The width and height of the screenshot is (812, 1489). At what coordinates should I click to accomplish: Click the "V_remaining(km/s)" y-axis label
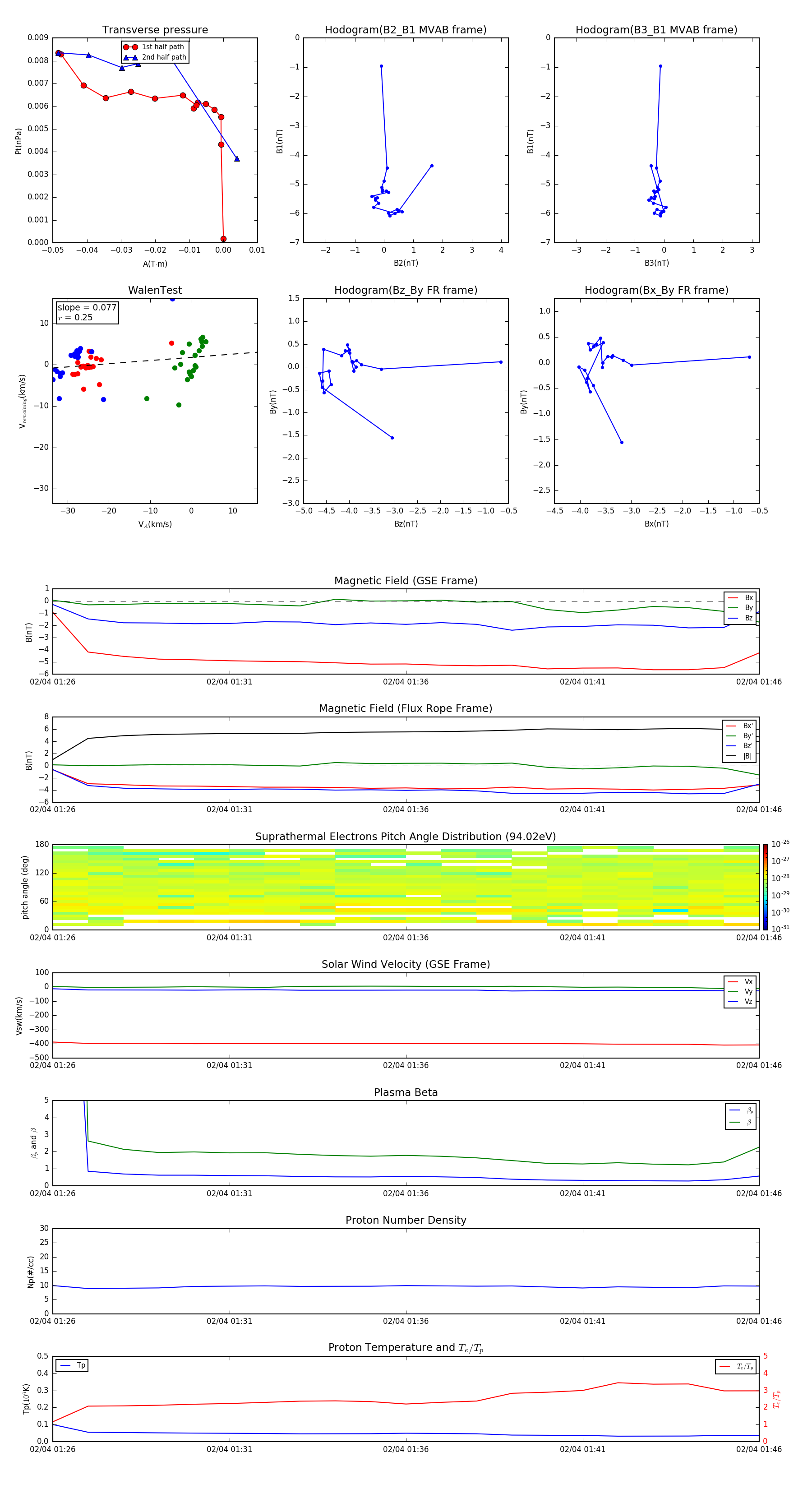(22, 401)
